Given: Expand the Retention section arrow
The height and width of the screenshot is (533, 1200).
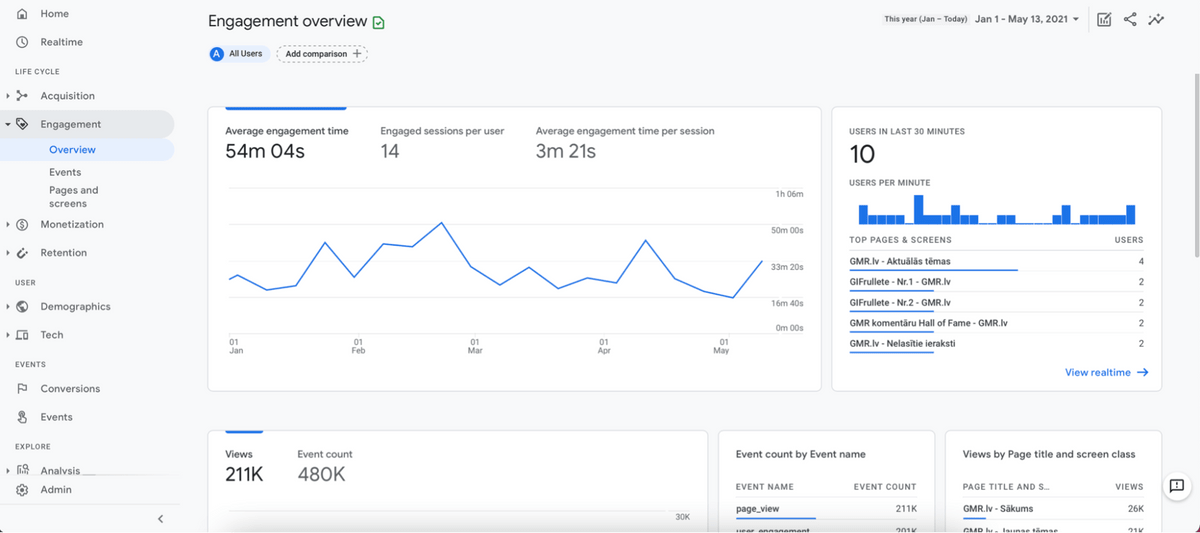Looking at the screenshot, I should point(8,253).
